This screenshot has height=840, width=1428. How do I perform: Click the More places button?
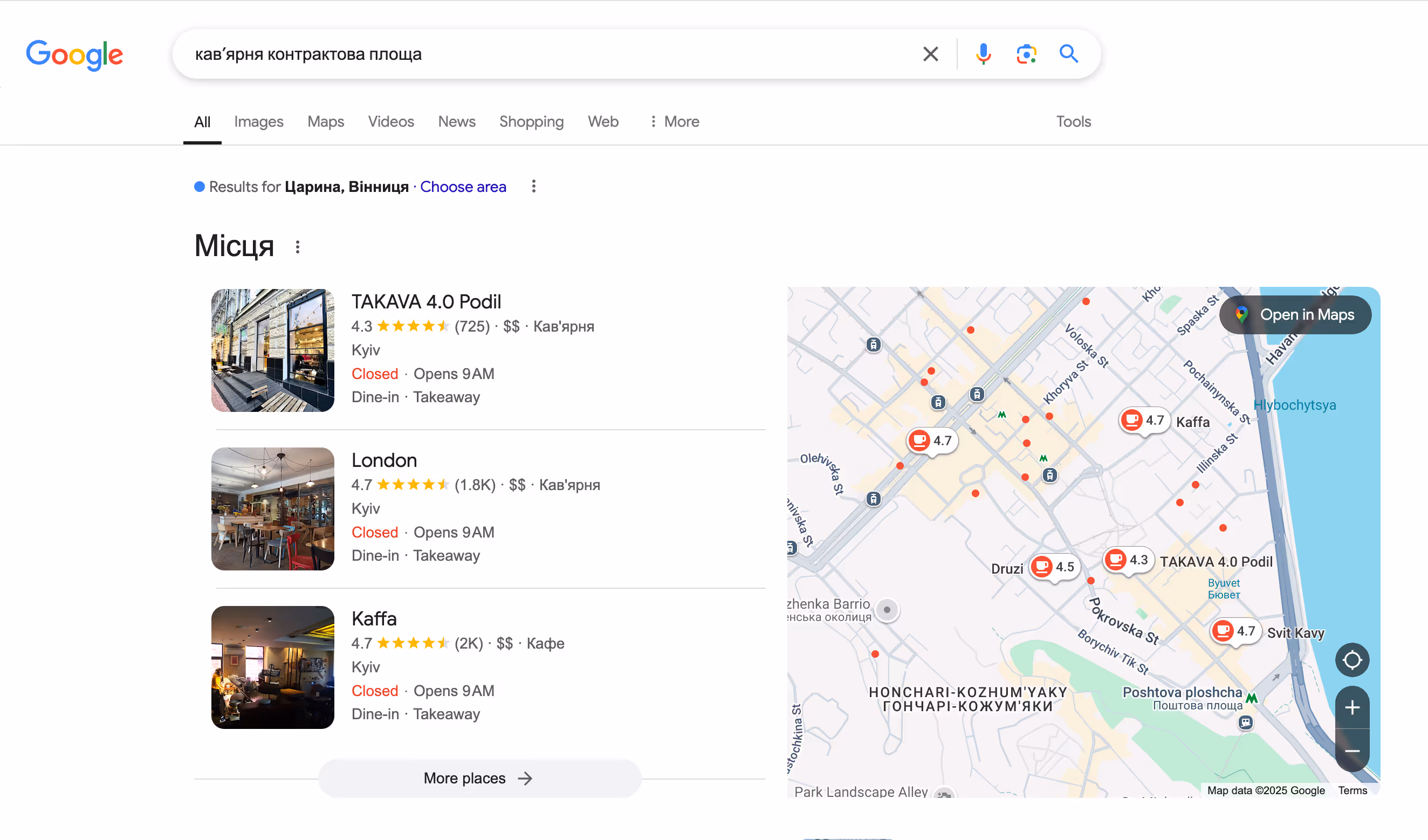point(479,778)
